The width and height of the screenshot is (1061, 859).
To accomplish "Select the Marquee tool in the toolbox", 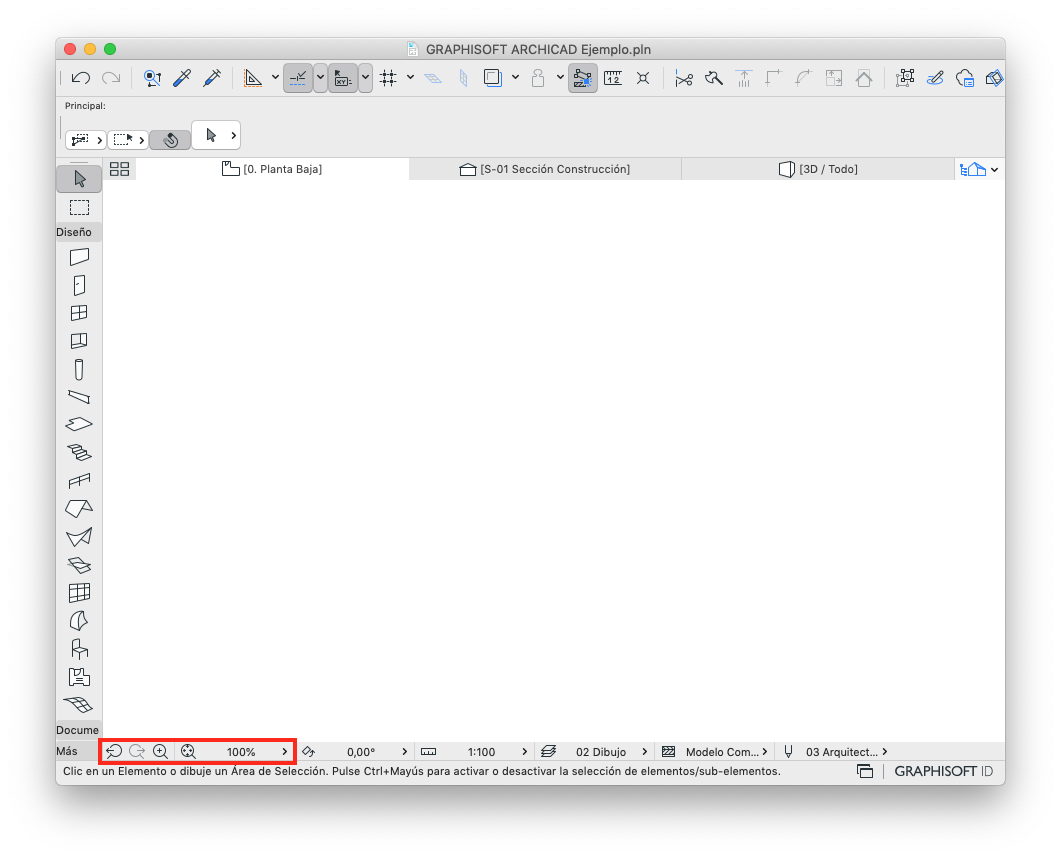I will coord(79,207).
